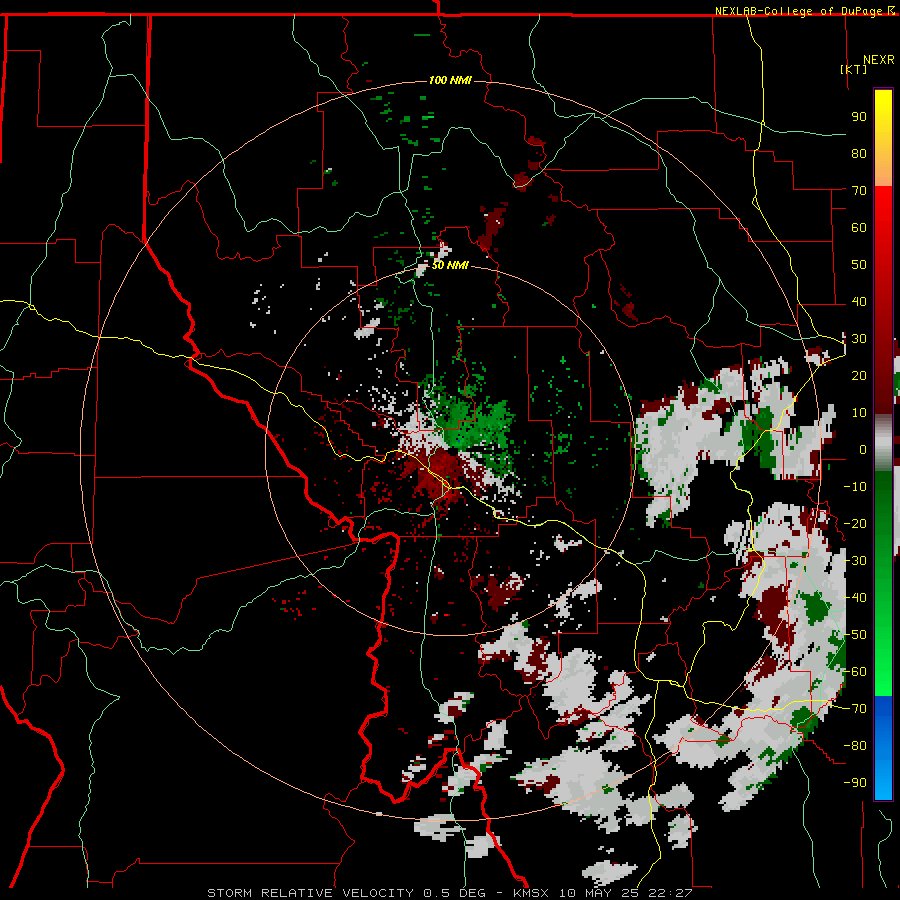
Task: Click the 10 value on velocity scale
Action: [x=859, y=413]
